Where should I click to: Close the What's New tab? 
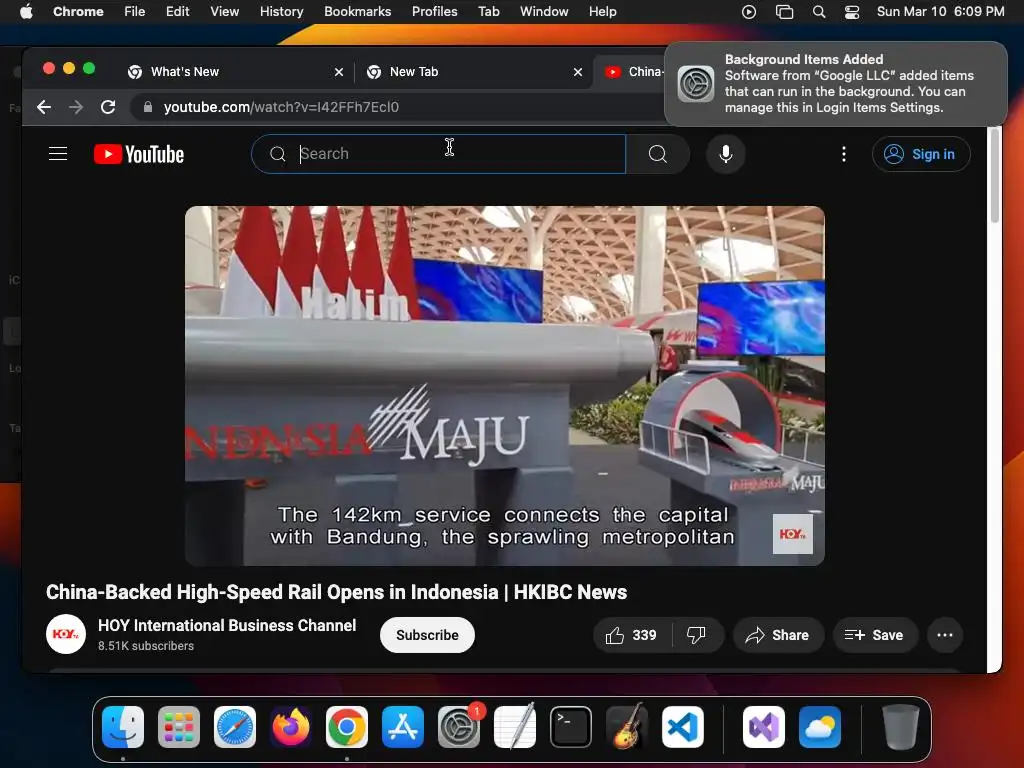pyautogui.click(x=339, y=72)
